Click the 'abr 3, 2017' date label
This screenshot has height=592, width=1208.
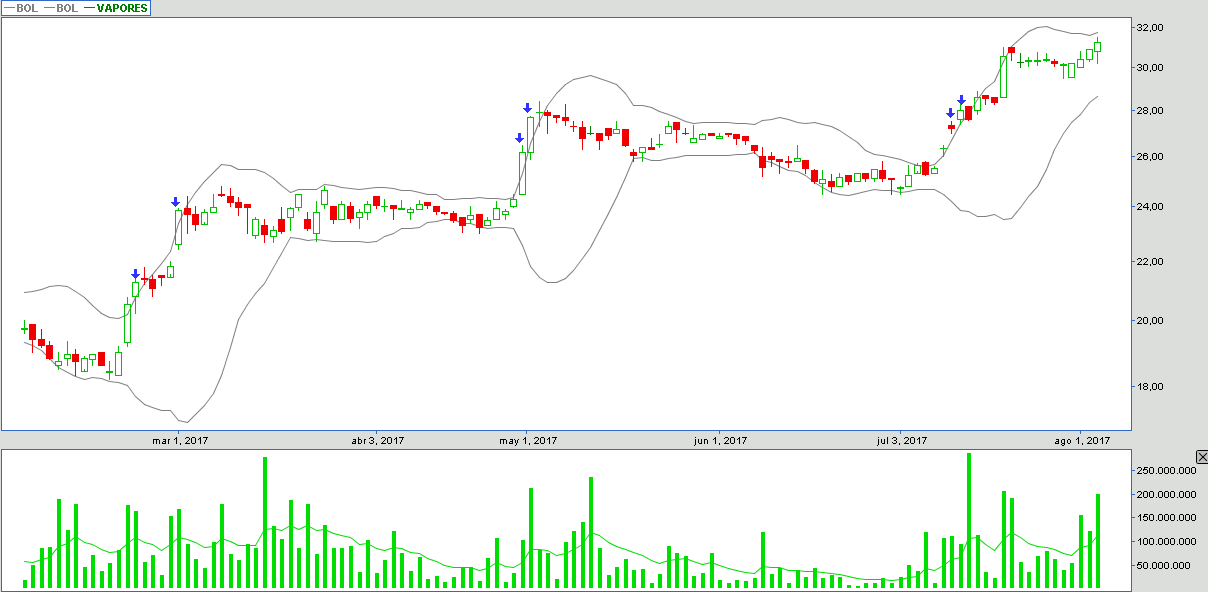tap(378, 440)
